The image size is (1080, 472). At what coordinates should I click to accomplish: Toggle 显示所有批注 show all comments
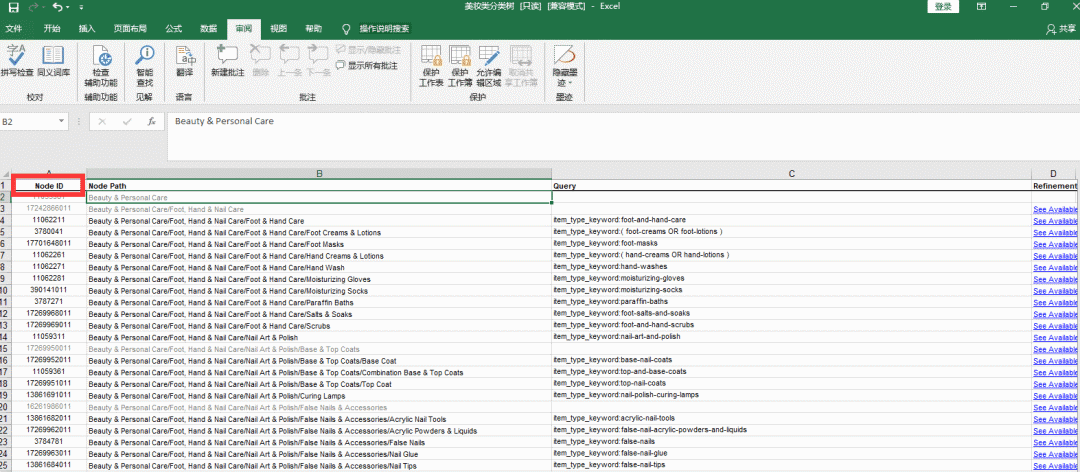[366, 65]
